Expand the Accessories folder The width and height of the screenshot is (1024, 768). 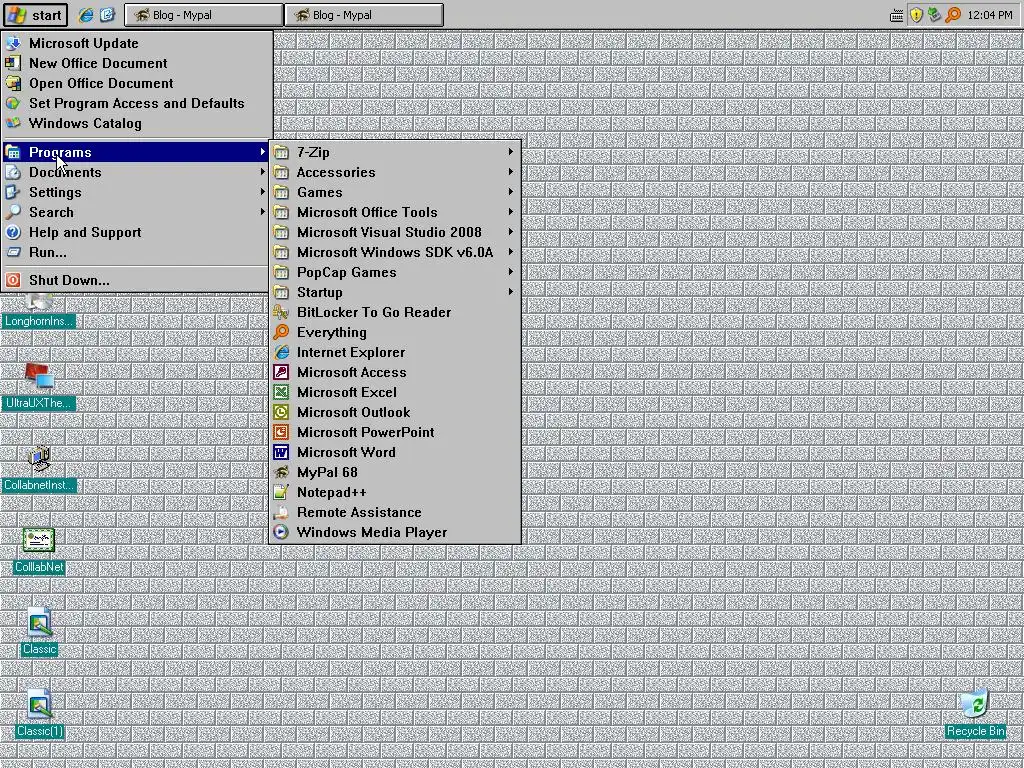(394, 172)
